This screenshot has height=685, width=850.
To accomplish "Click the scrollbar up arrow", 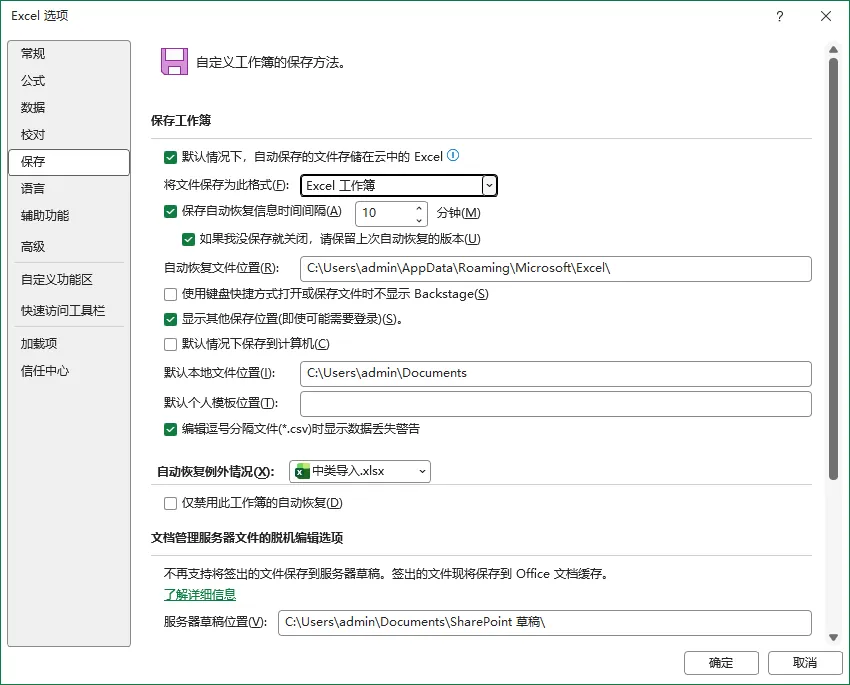I will point(833,50).
